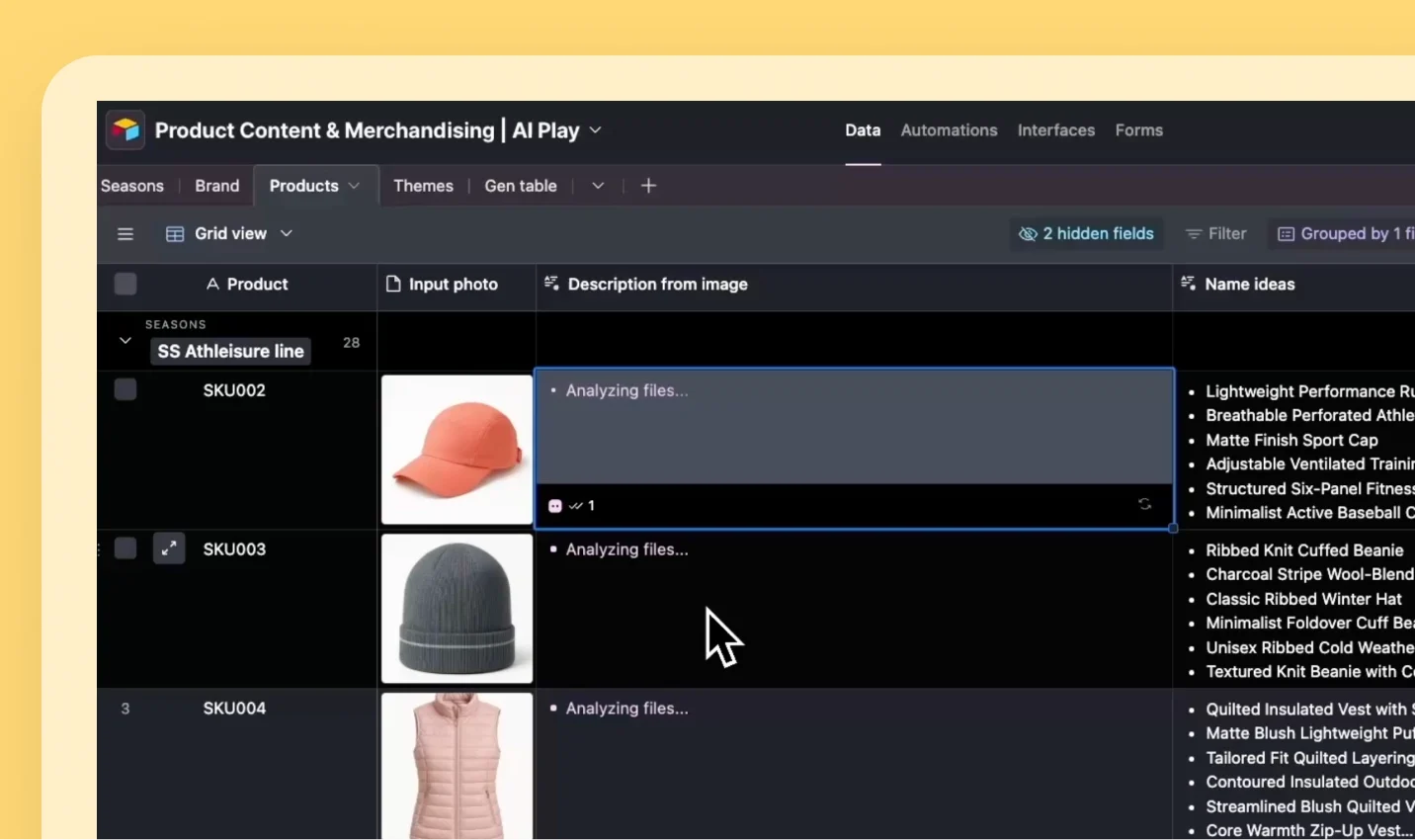Screen dimensions: 1415x840
Task: Click the Grid view grid icon
Action: click(x=174, y=233)
